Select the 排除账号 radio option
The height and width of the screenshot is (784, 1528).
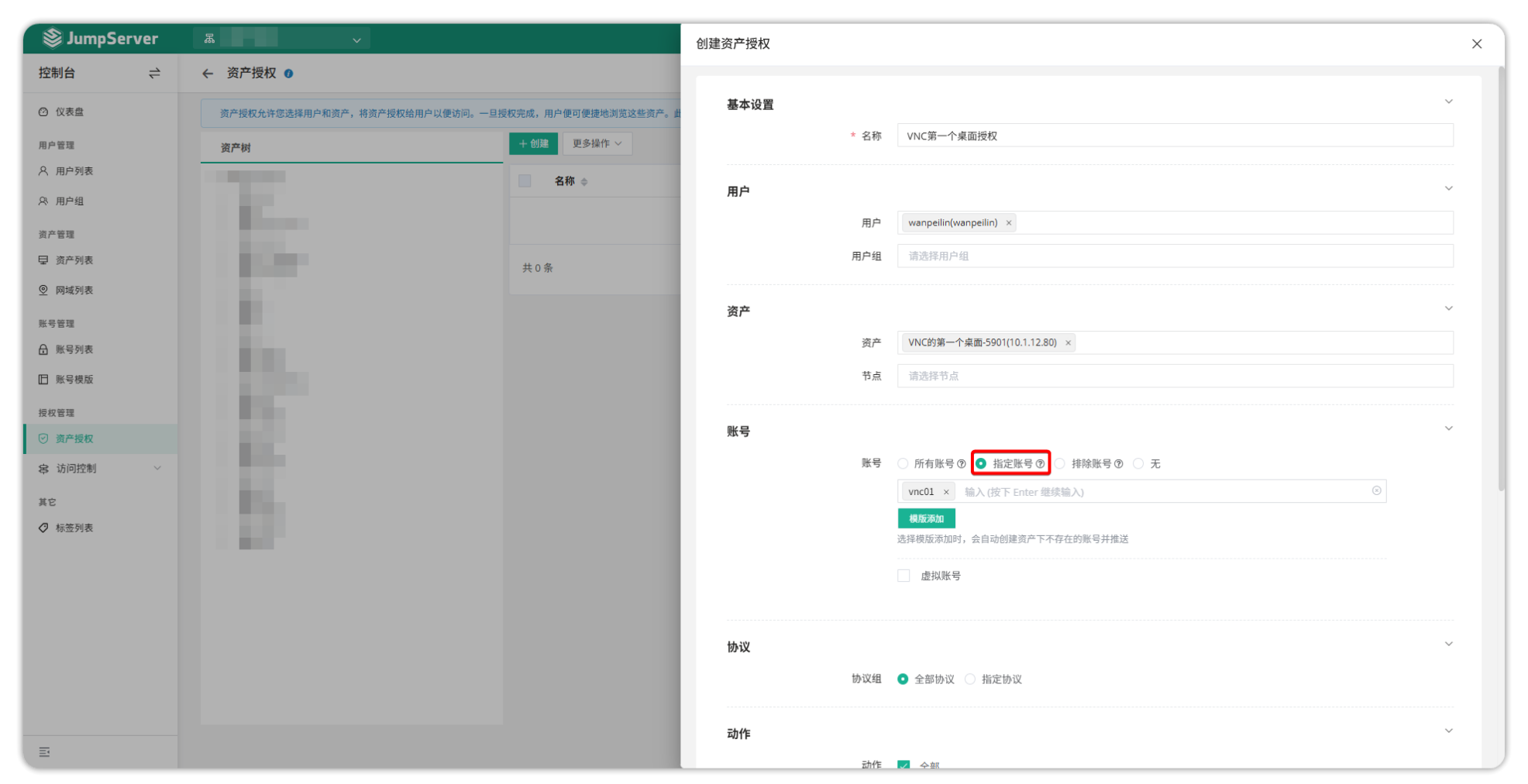click(1060, 464)
